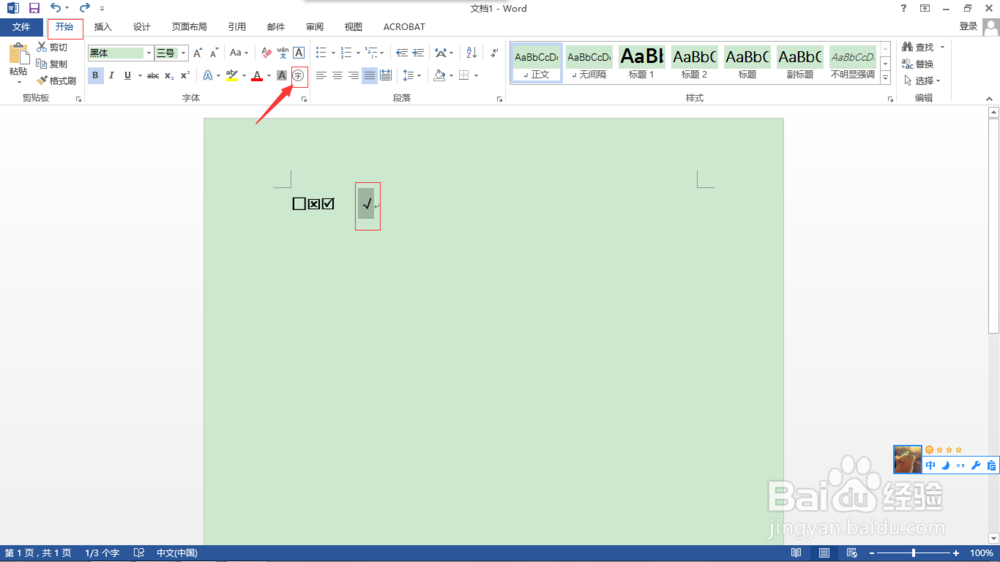The height and width of the screenshot is (562, 1000).
Task: Click 选择 (Select) button
Action: [x=922, y=80]
